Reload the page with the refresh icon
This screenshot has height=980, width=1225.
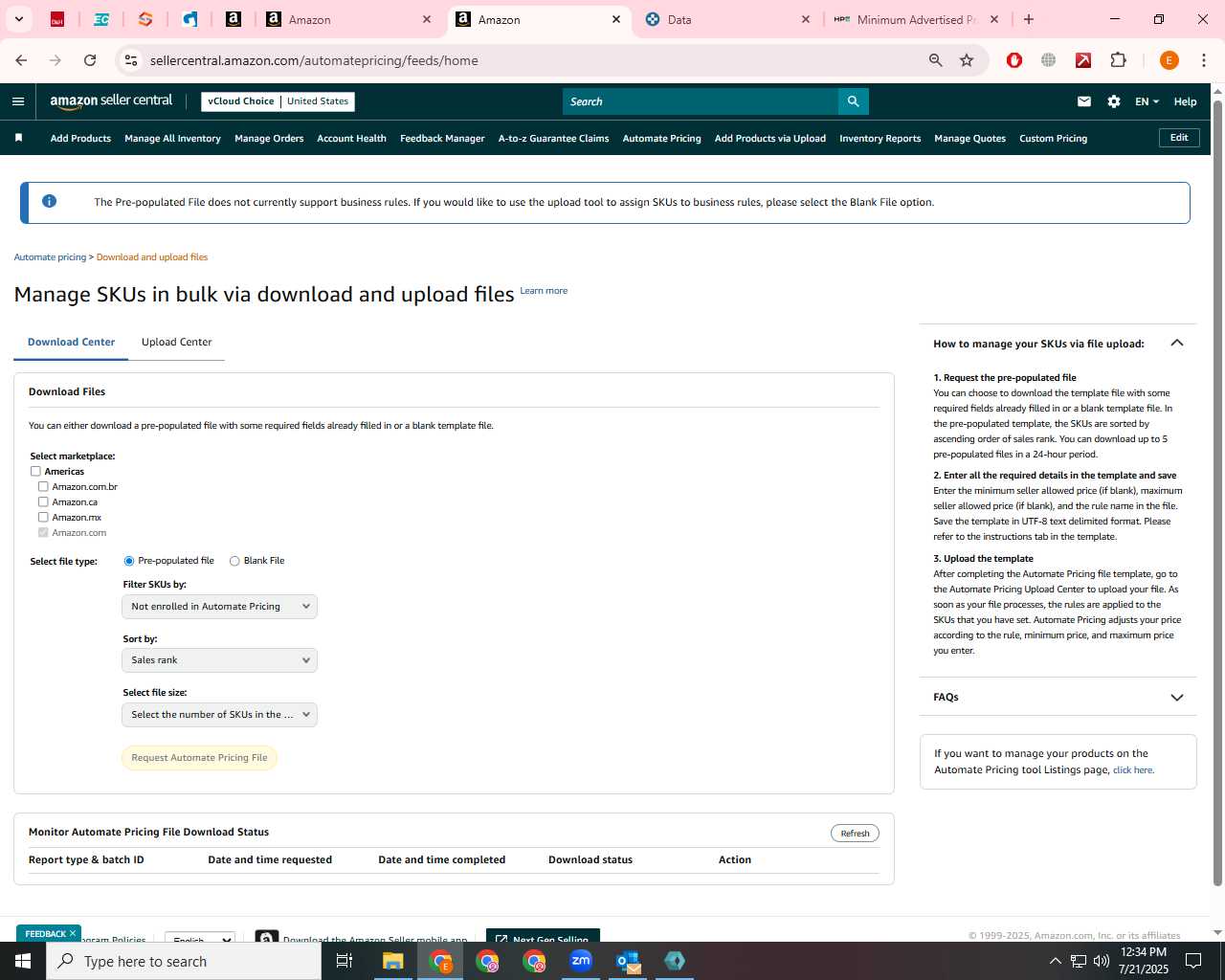click(90, 60)
